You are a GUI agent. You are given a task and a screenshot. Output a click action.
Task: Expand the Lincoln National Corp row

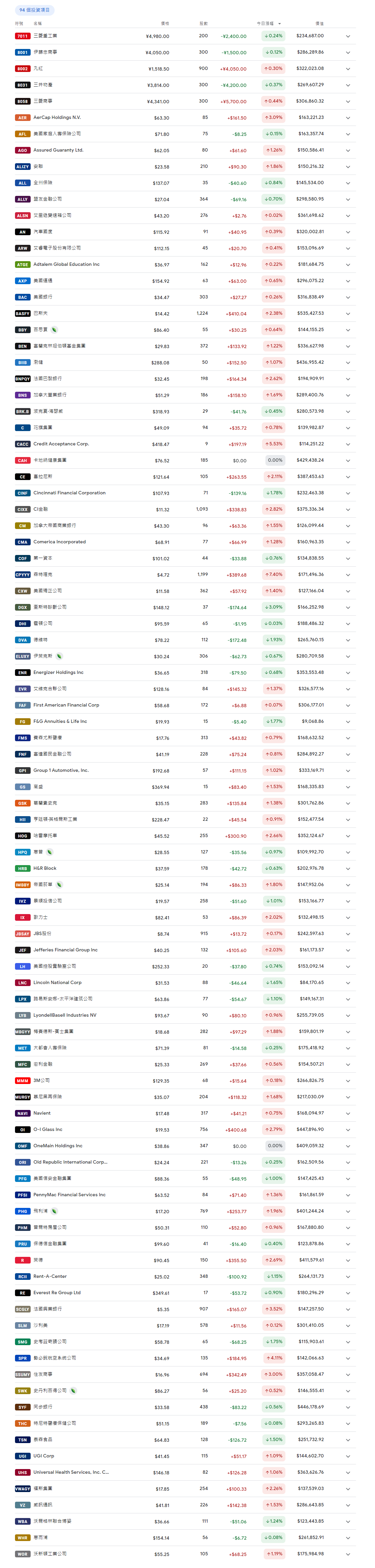348,983
